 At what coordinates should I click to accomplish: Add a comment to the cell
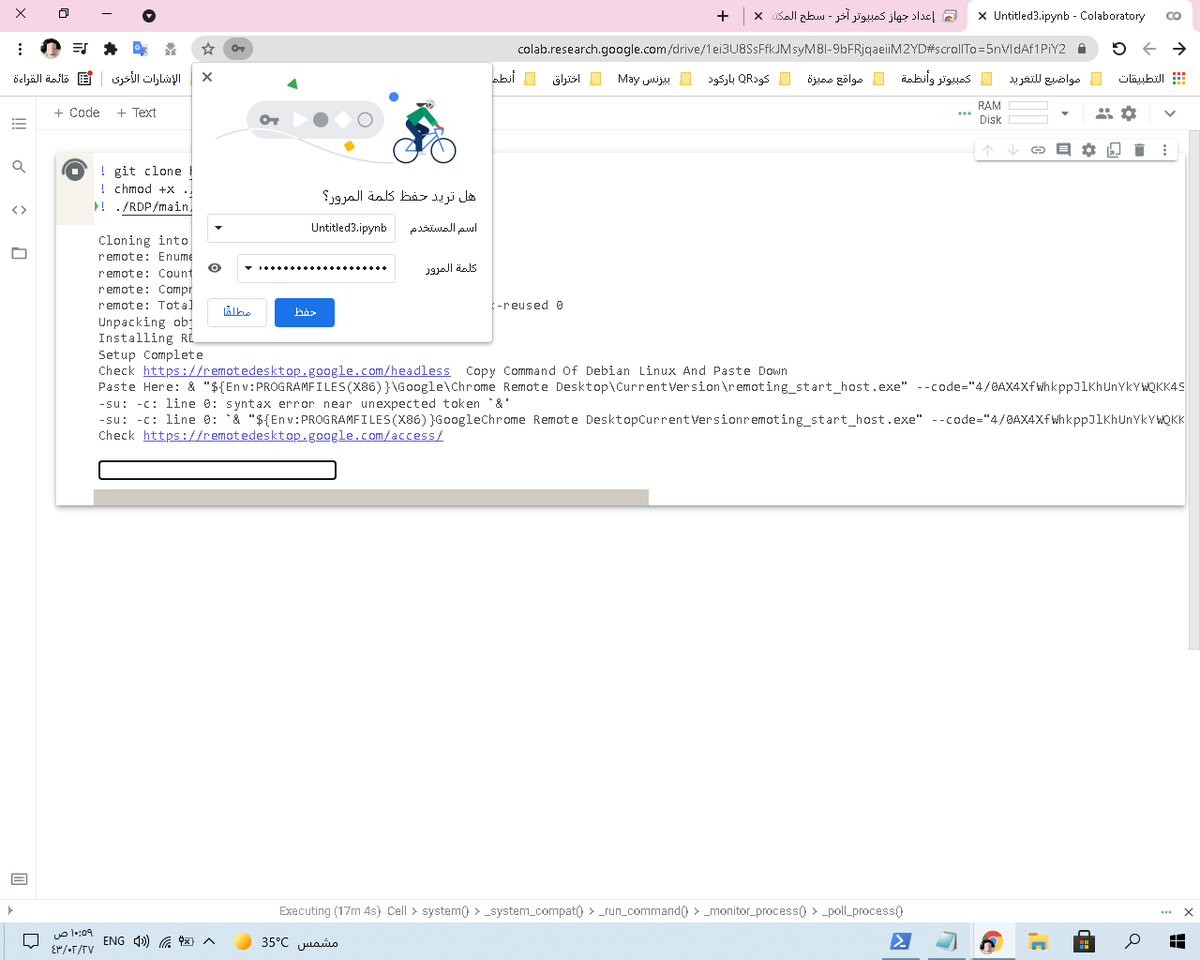(1063, 150)
